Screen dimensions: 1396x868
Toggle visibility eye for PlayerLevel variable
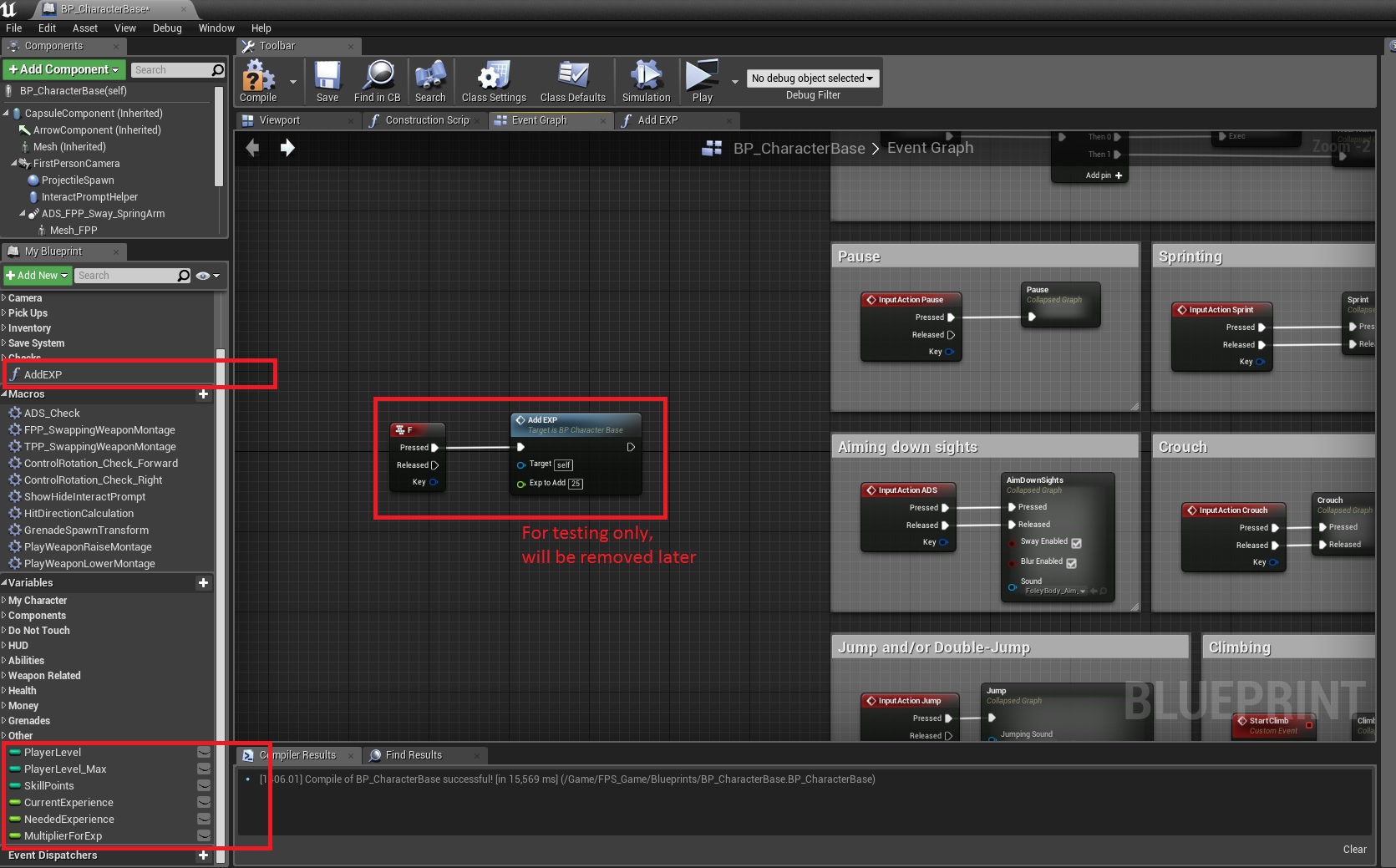(203, 753)
